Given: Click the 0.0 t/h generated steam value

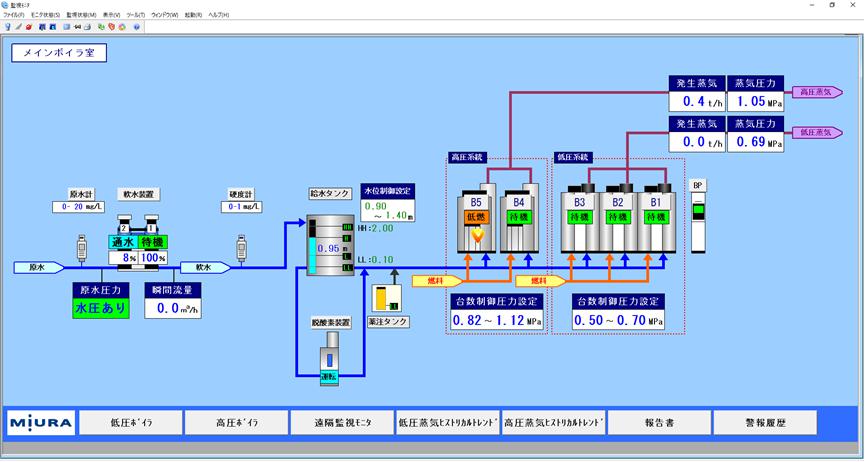Looking at the screenshot, I should point(697,142).
